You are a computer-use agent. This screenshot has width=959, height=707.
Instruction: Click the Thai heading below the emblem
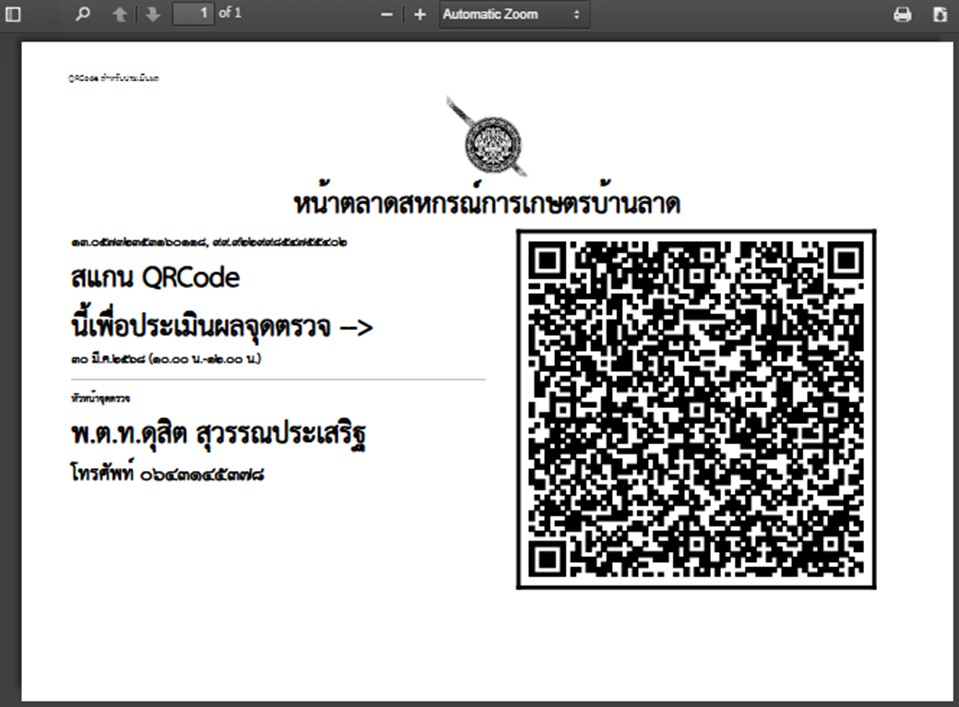[x=487, y=204]
